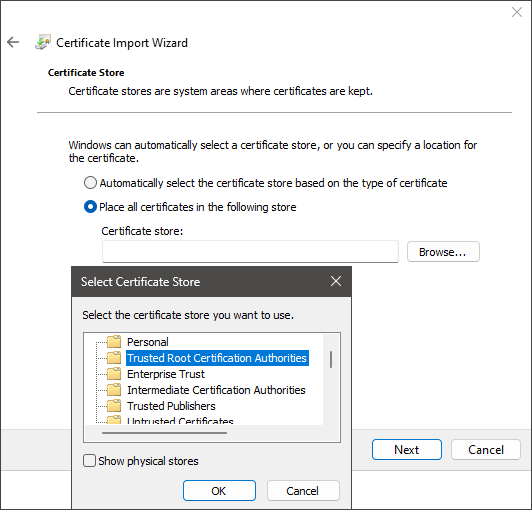Select Automatically select the certificate store option
The width and height of the screenshot is (532, 510).
click(90, 183)
